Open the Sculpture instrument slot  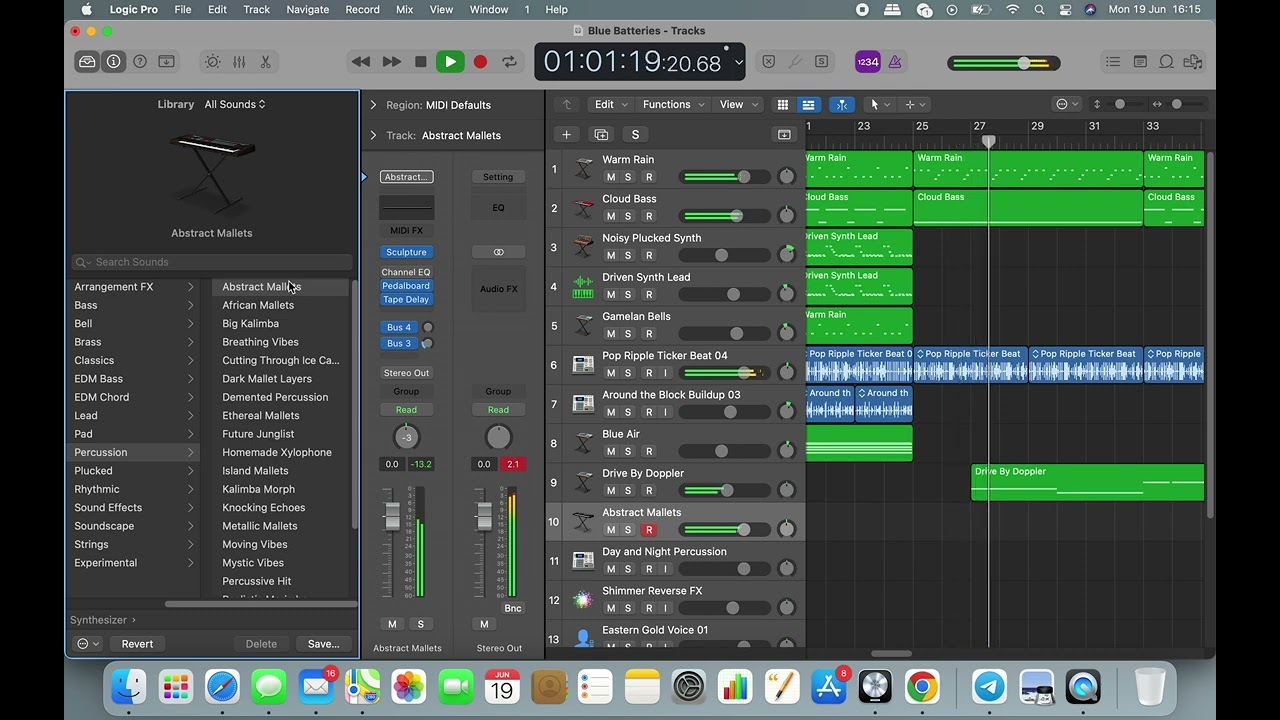click(x=406, y=252)
